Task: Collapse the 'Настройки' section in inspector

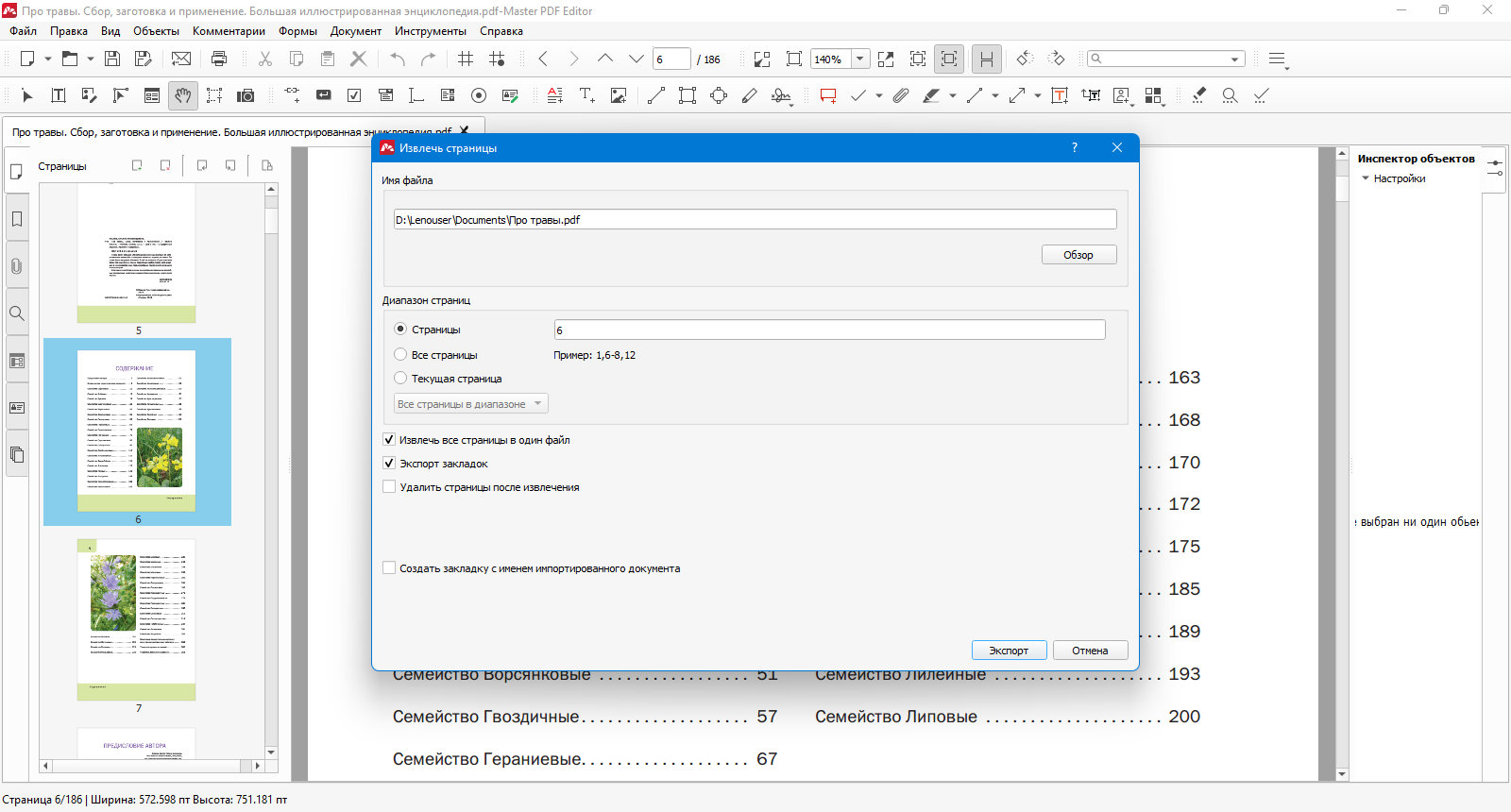Action: tap(1366, 178)
